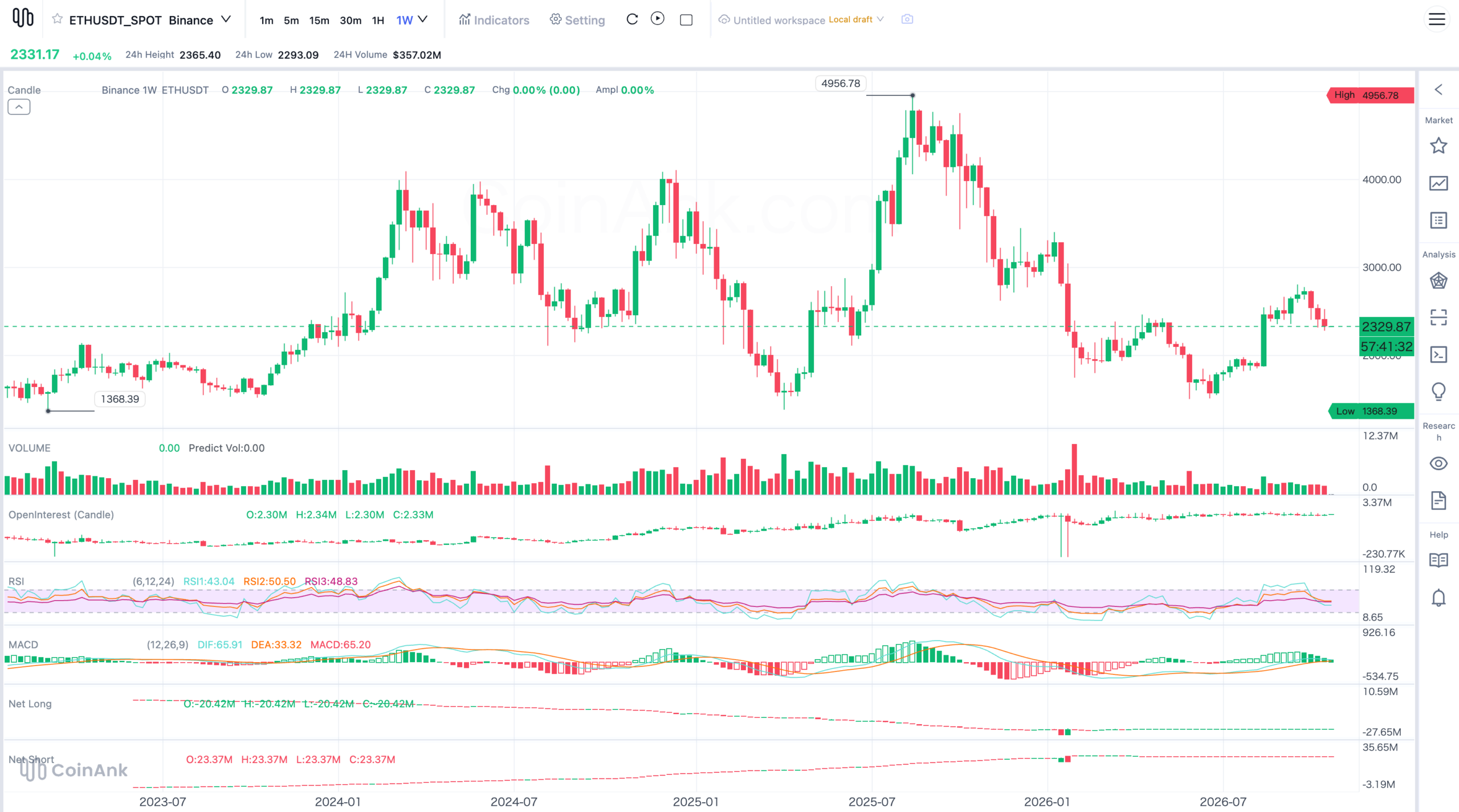
Task: Open the Research document icon
Action: [x=1438, y=500]
